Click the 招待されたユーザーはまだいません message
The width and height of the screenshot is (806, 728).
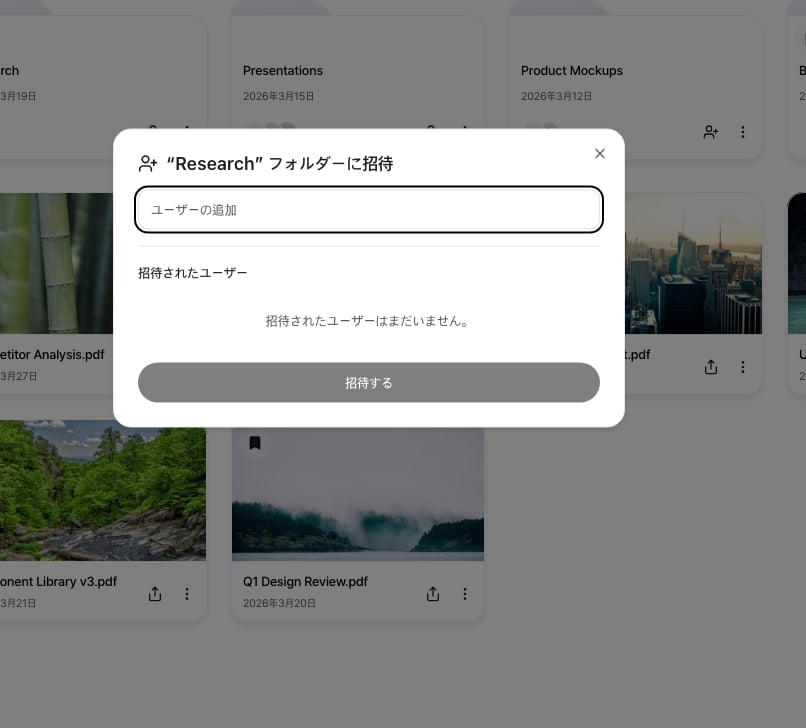click(369, 321)
